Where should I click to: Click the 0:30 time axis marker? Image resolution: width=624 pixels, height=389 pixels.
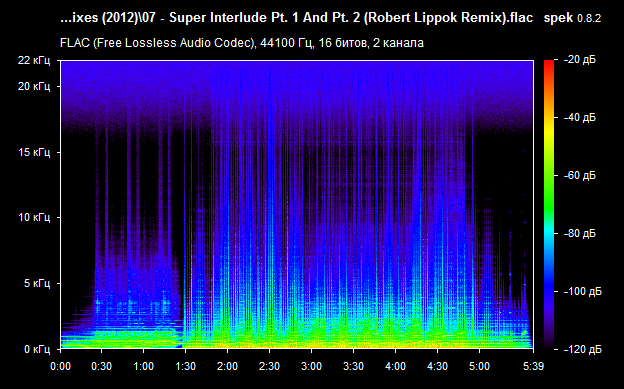pos(101,366)
